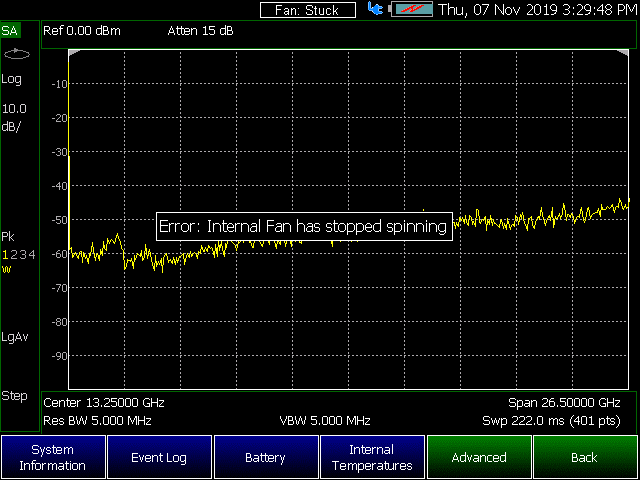Click the Span 26.50000 GHz readout
Screen dimensions: 640x480
tap(564, 403)
